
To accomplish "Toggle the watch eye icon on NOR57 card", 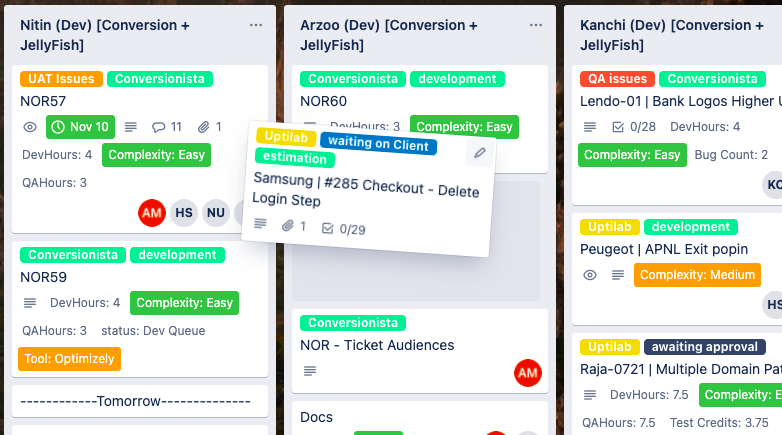I will click(30, 127).
